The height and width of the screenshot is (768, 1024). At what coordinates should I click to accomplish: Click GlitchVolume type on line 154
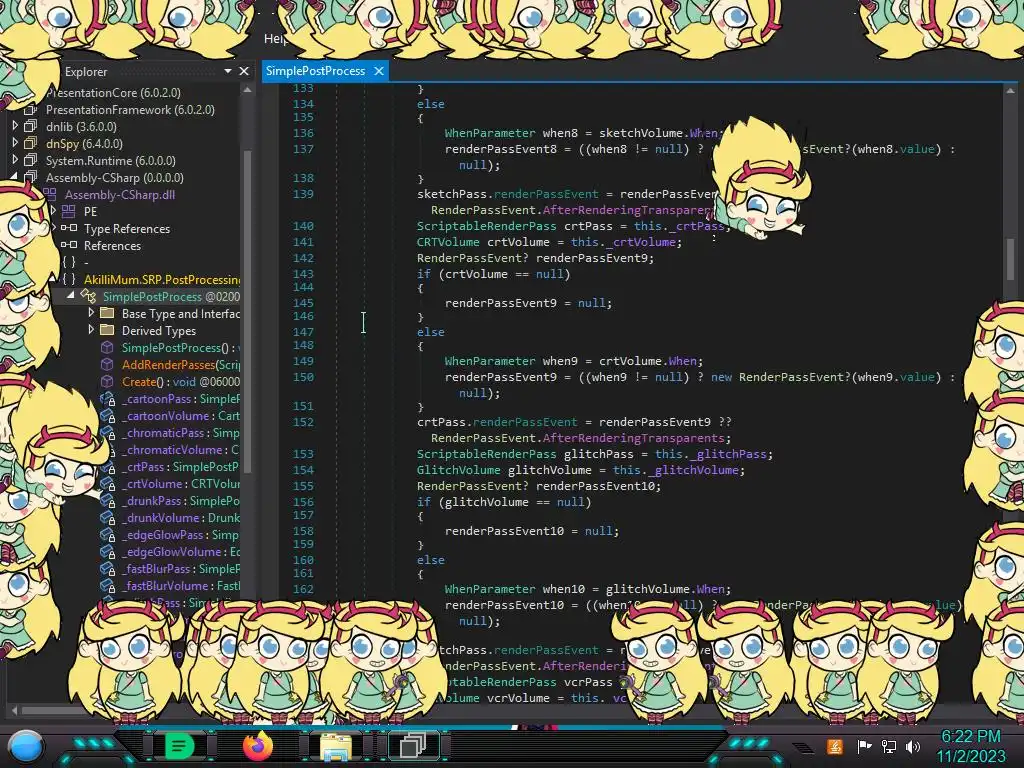(x=458, y=470)
